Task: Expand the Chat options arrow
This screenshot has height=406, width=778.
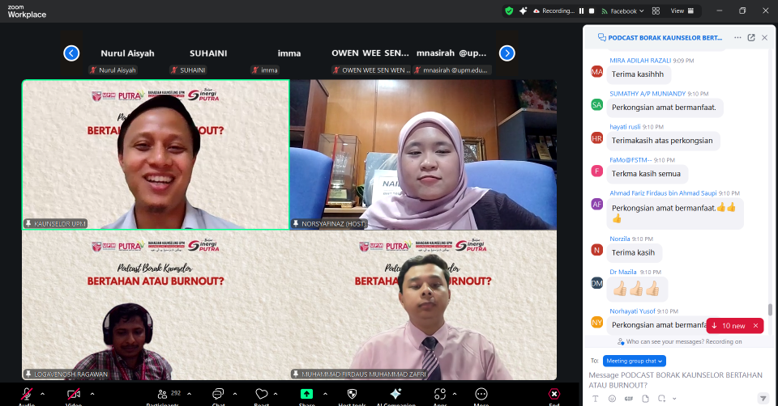Action: coord(235,394)
